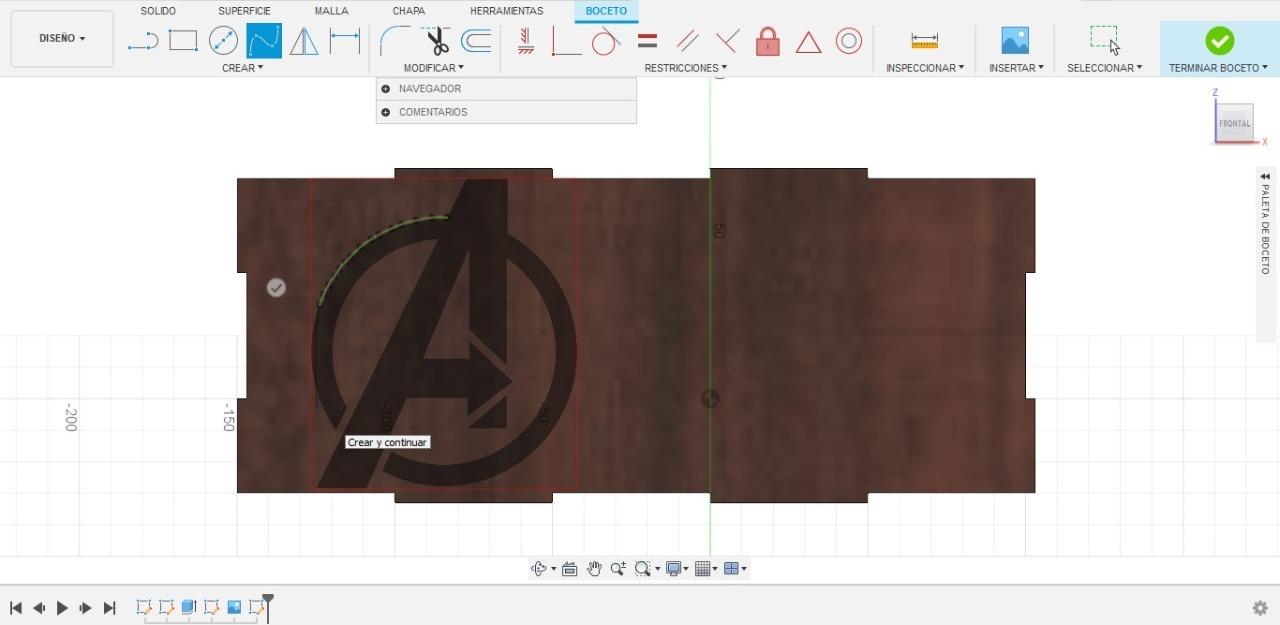This screenshot has height=625, width=1280.
Task: Activate the Pan hand tool
Action: click(x=594, y=569)
